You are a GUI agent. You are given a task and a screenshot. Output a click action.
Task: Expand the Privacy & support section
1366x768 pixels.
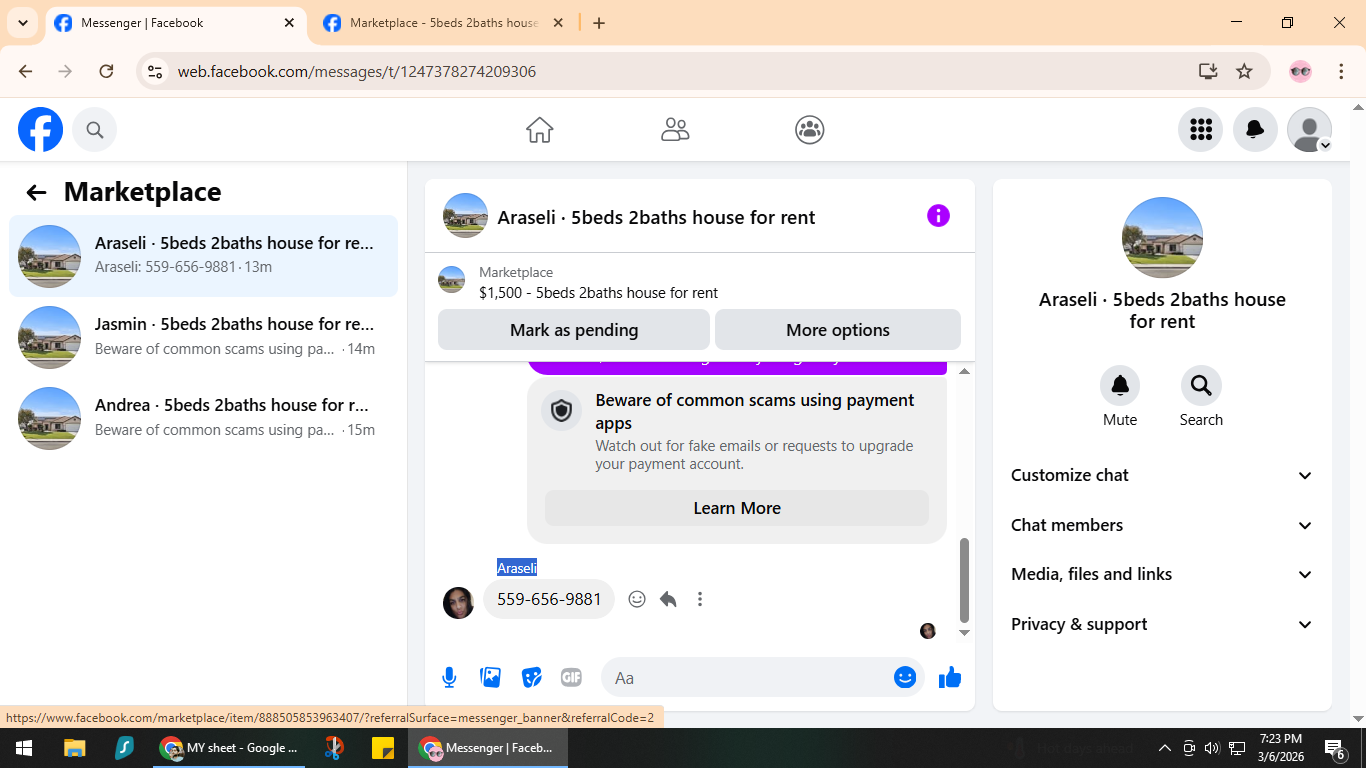1162,624
